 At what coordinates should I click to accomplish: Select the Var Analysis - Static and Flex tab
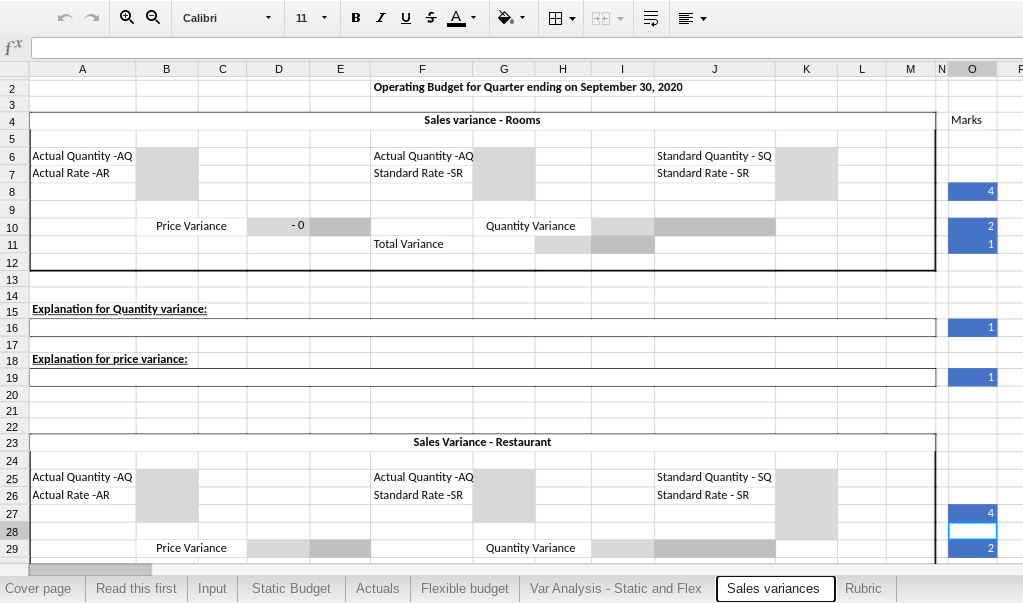(x=615, y=588)
